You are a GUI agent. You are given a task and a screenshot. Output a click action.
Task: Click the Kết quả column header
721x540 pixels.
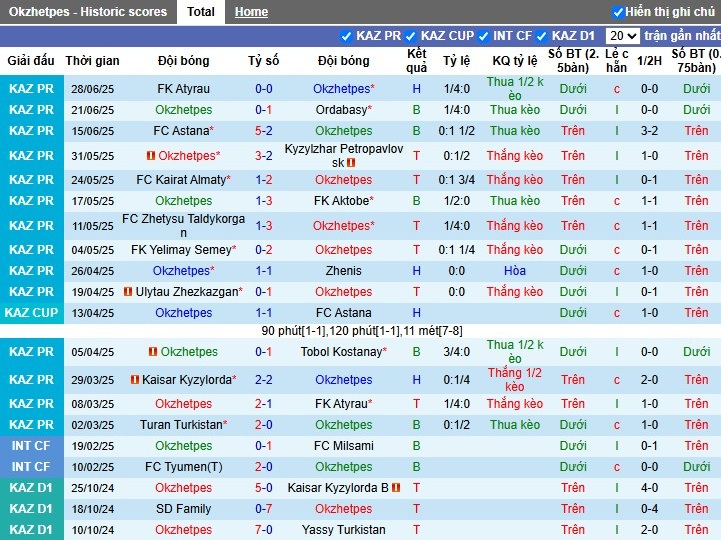point(417,61)
